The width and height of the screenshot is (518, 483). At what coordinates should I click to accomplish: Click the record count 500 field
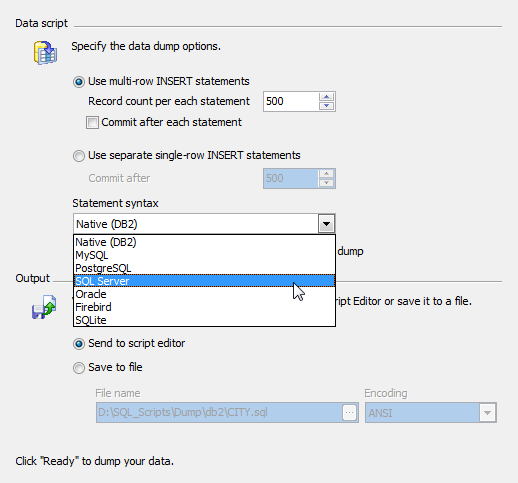(x=291, y=101)
